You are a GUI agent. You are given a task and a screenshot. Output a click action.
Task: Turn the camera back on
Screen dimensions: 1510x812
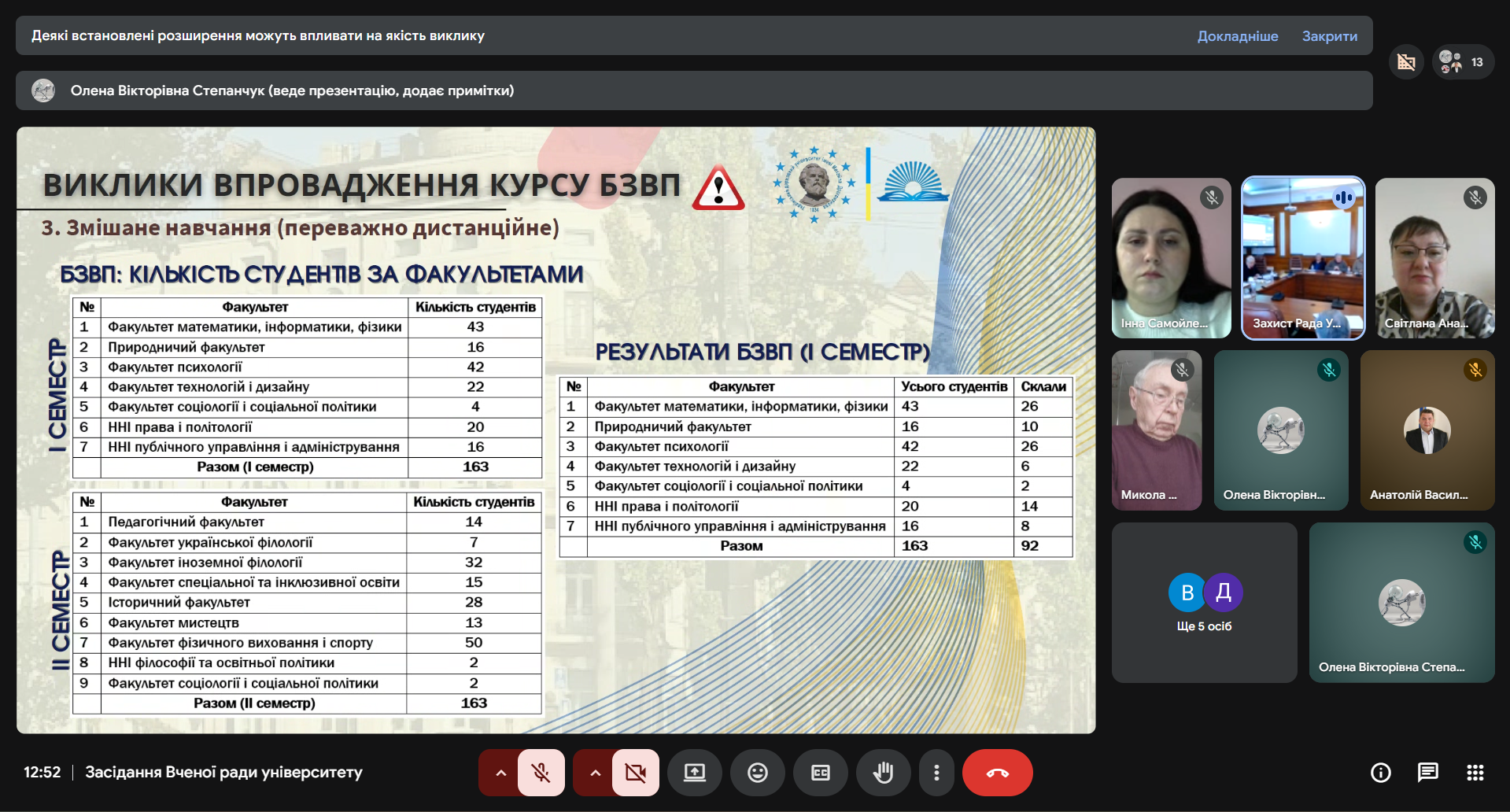(x=635, y=772)
